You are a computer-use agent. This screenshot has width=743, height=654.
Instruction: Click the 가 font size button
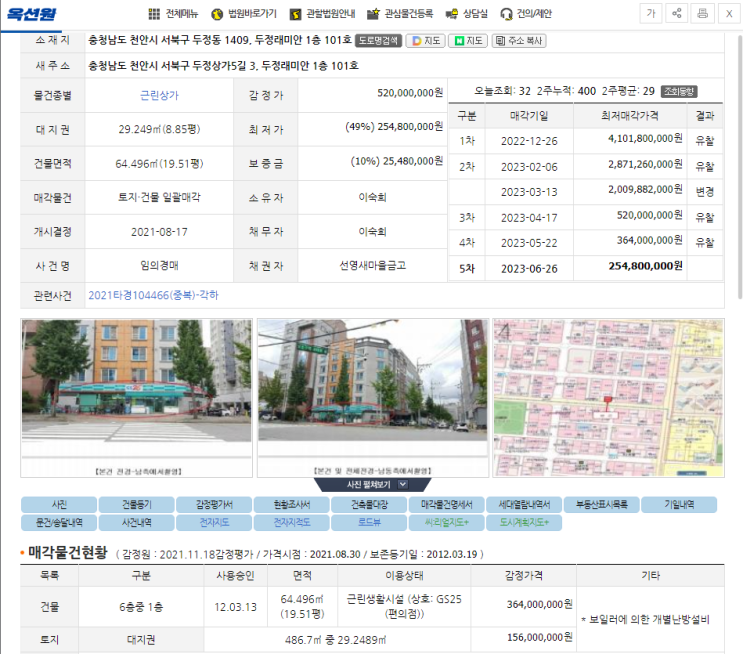[x=651, y=13]
